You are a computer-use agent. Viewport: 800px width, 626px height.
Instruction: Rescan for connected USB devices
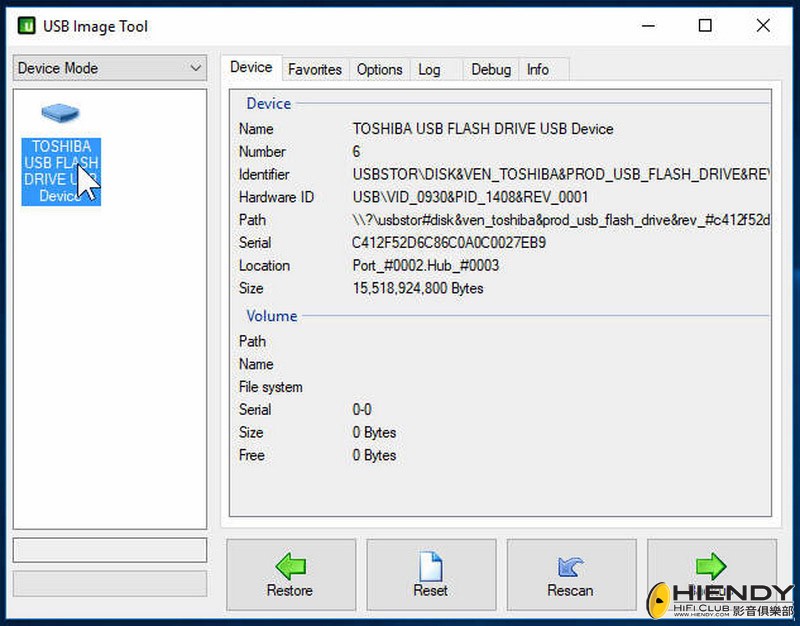click(x=570, y=575)
